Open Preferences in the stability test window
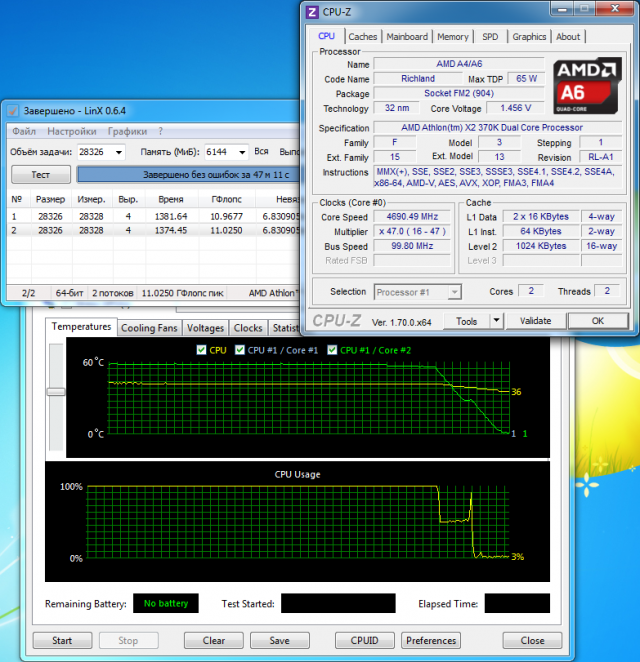Screen dimensions: 640x662 [x=431, y=640]
